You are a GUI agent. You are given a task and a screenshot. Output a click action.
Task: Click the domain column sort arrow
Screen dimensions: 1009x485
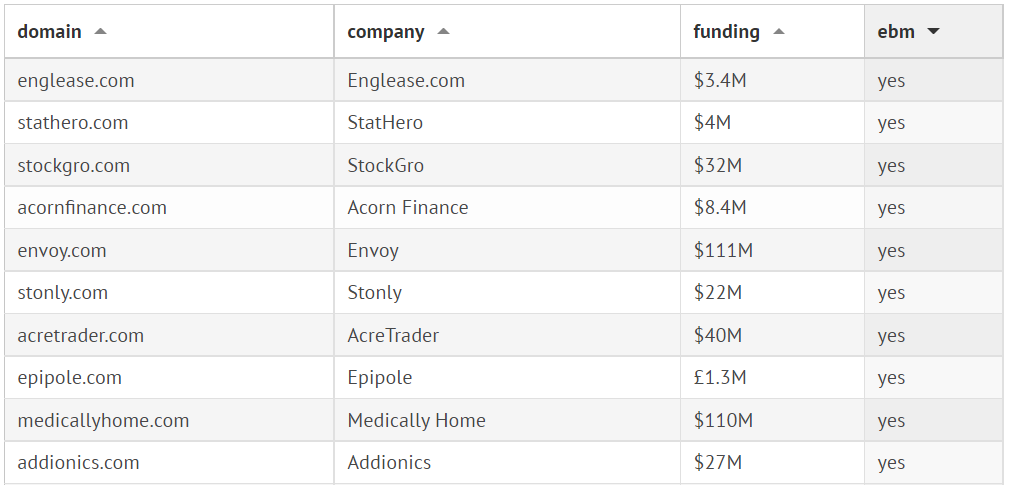point(100,32)
